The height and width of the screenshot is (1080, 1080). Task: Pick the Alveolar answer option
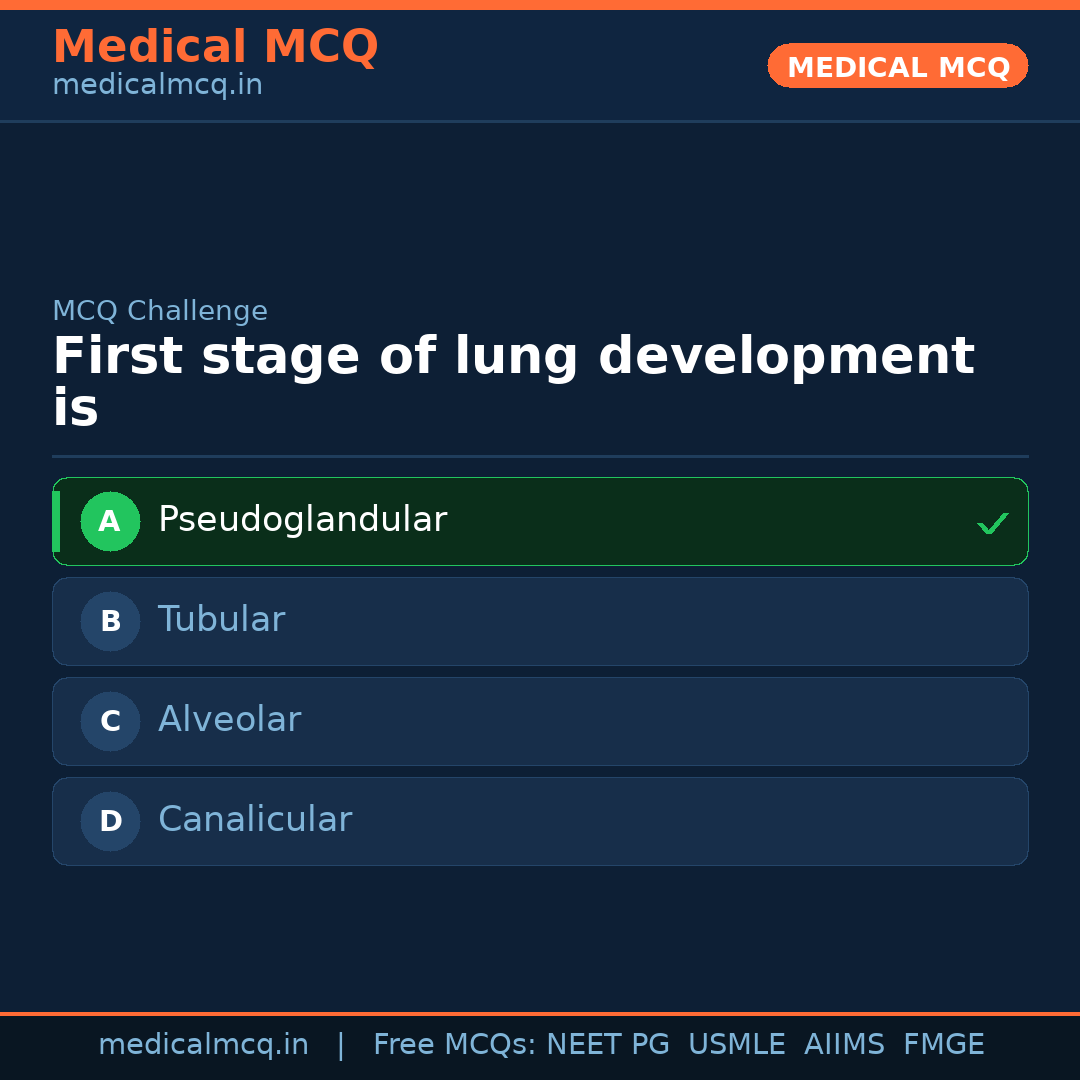(x=540, y=721)
